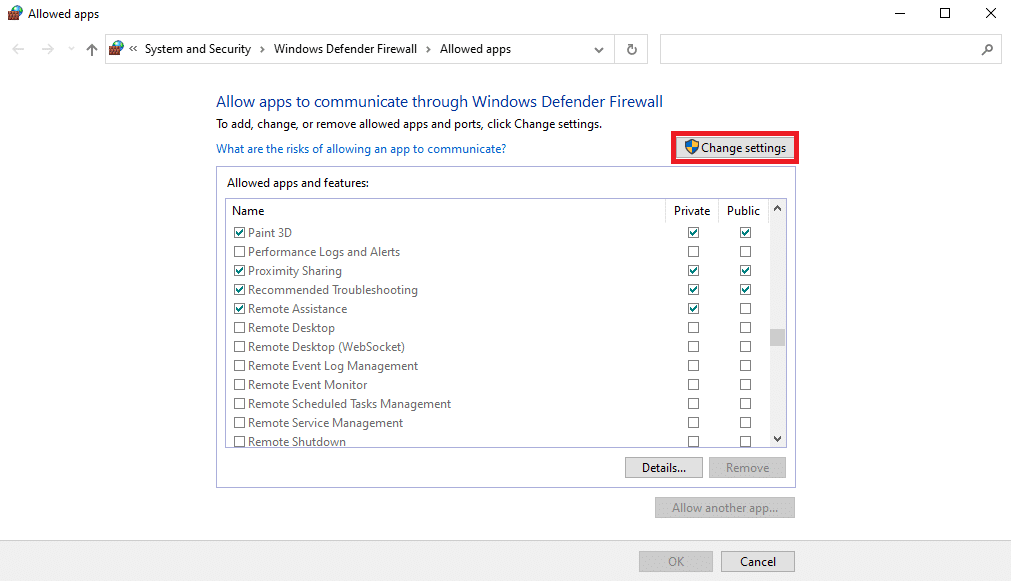
Task: Select the Recommended Troubleshooting row text
Action: [x=333, y=290]
